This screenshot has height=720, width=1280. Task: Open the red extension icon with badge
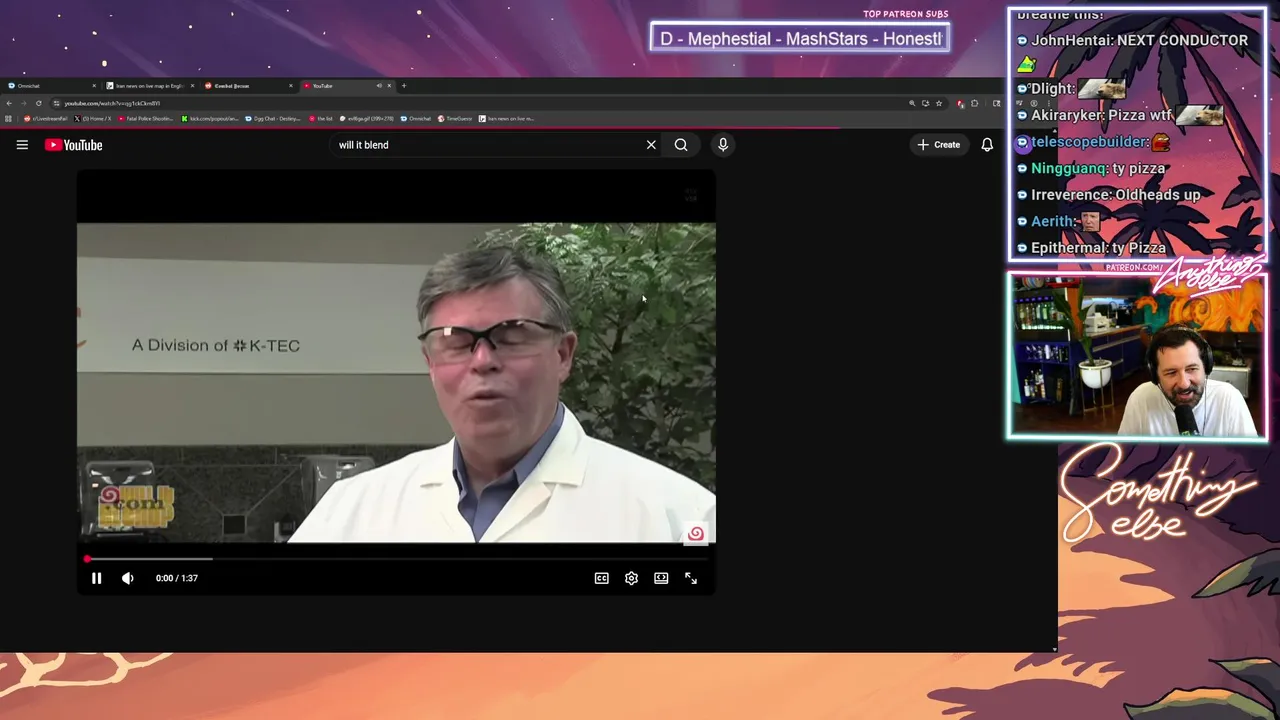tap(960, 104)
